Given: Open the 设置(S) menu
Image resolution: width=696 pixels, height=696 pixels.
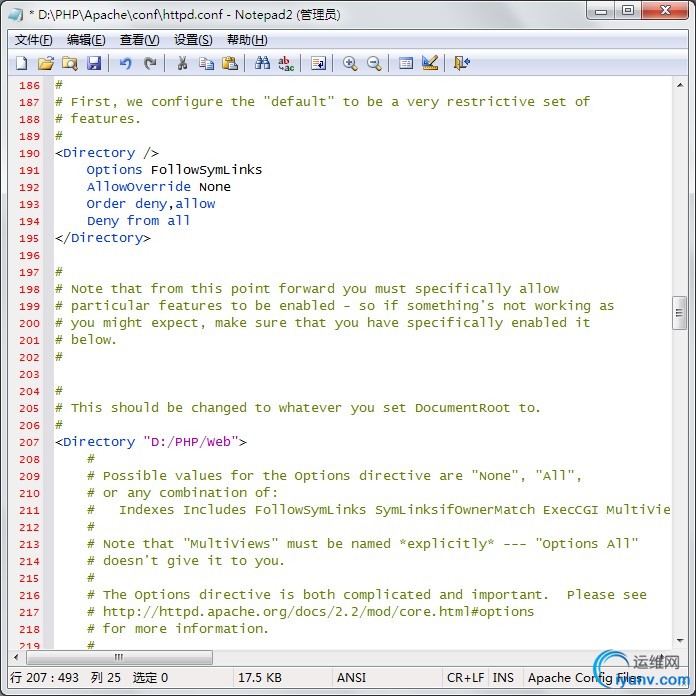Looking at the screenshot, I should click(193, 40).
